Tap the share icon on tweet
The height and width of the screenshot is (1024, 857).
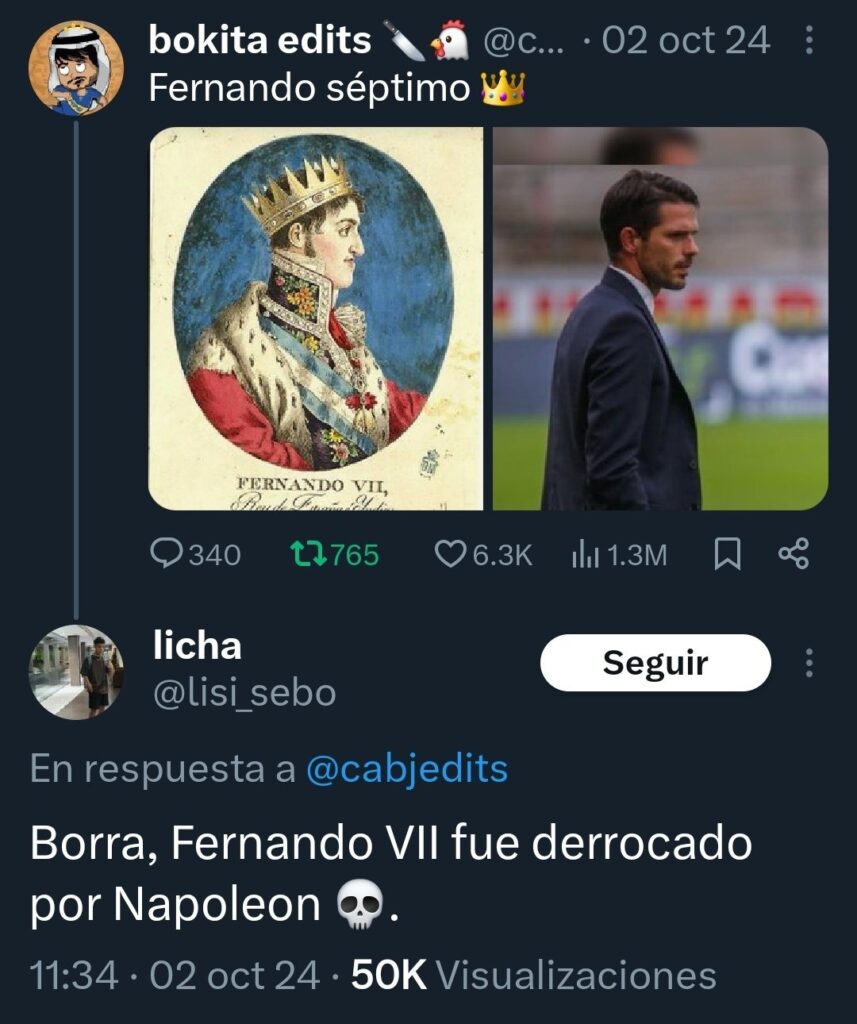point(794,554)
